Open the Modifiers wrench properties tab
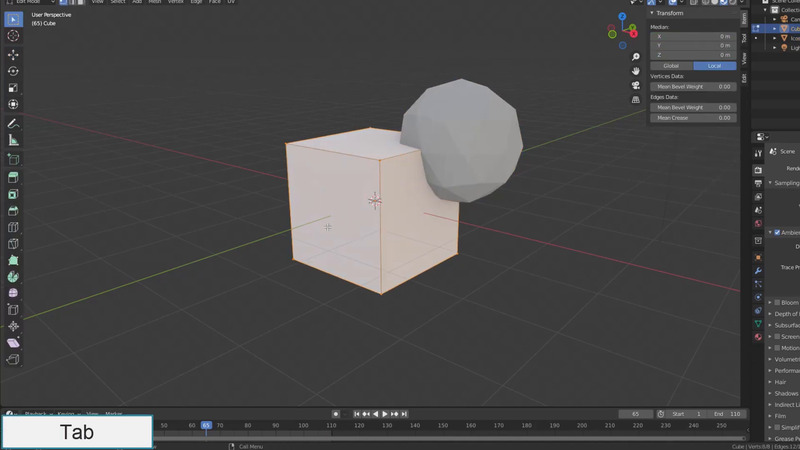800x450 pixels. click(x=758, y=270)
